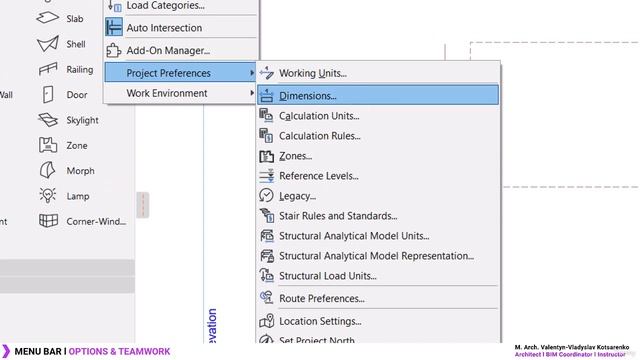640x360 pixels.
Task: Select the Zone tool icon
Action: (x=48, y=145)
